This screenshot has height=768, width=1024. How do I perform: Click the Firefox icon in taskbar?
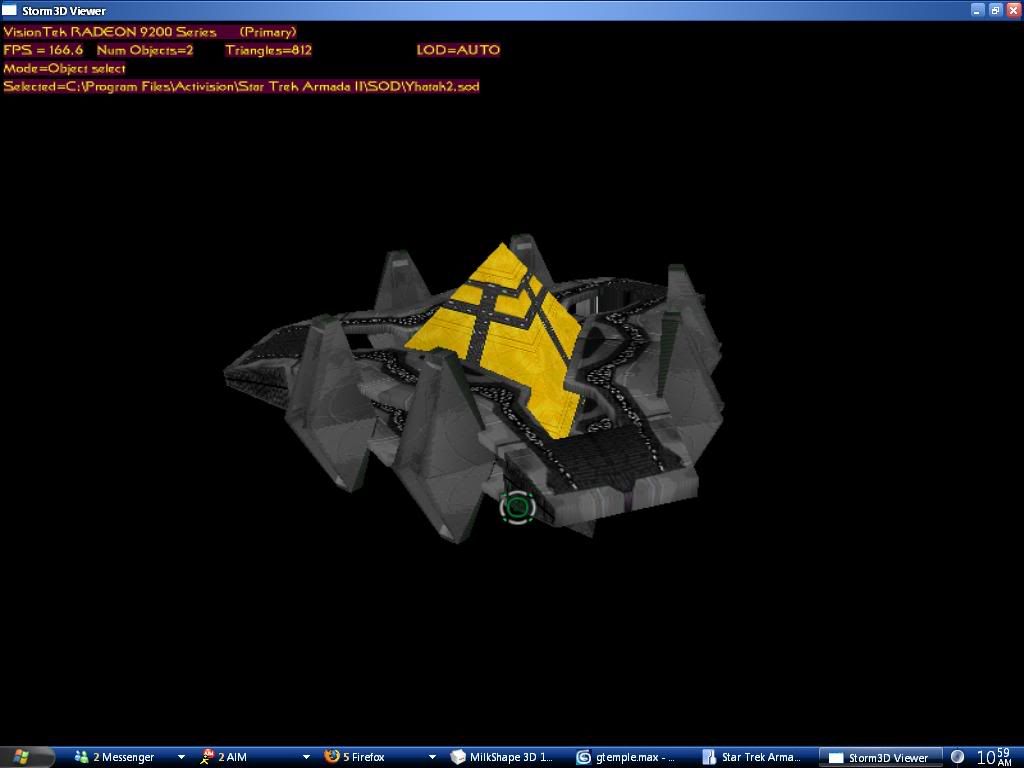332,756
